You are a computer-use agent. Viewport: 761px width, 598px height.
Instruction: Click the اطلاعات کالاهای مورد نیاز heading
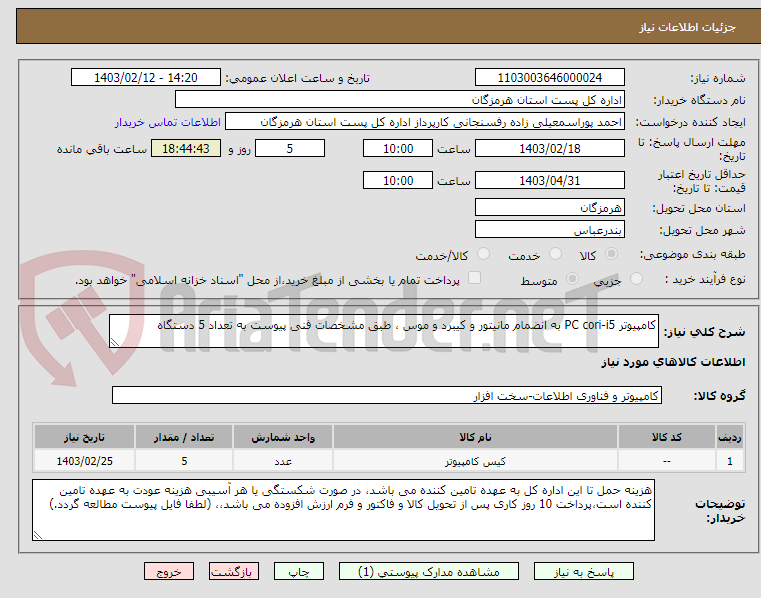tap(673, 362)
